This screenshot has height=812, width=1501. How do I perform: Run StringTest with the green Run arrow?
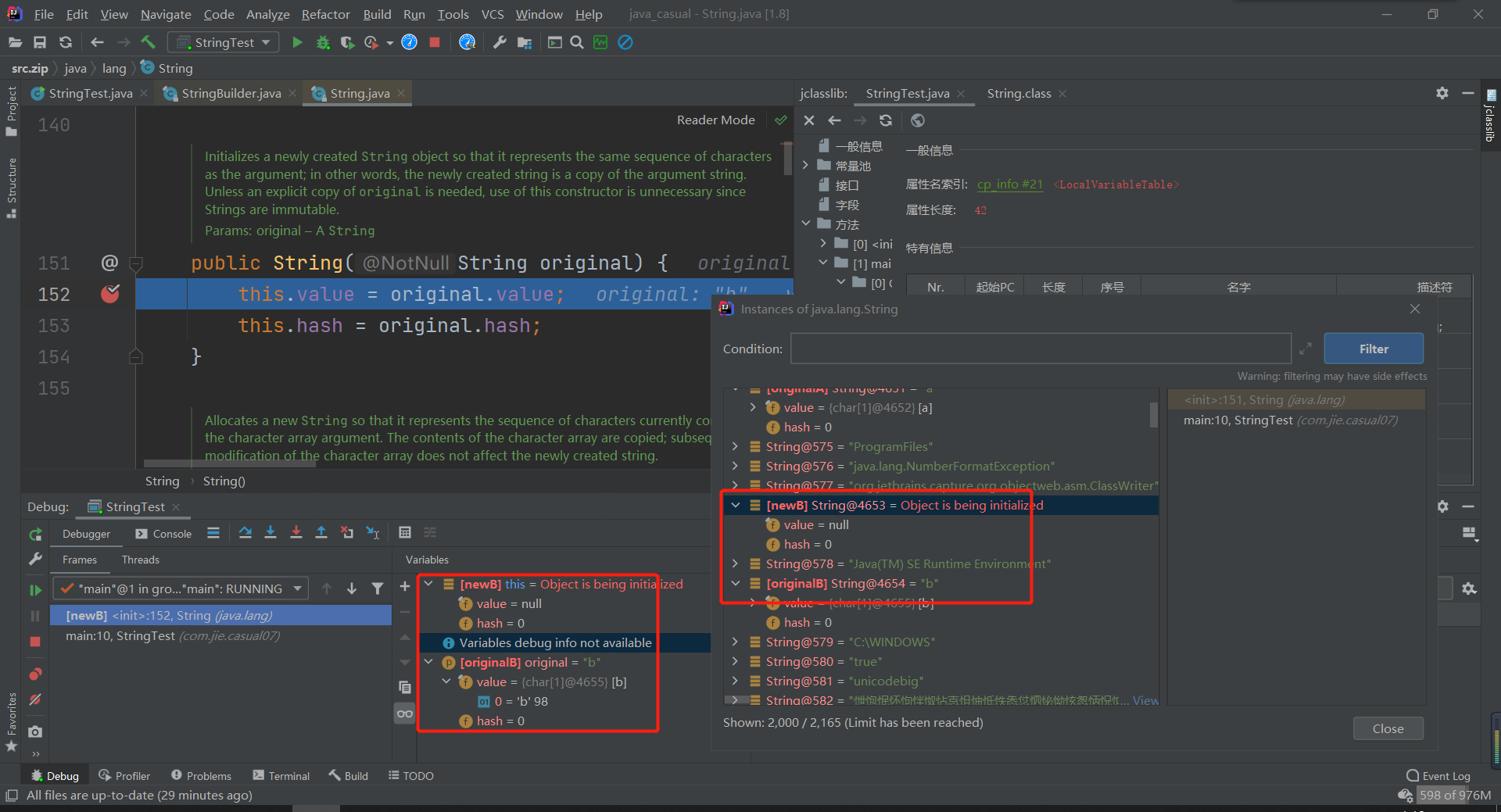[x=297, y=42]
